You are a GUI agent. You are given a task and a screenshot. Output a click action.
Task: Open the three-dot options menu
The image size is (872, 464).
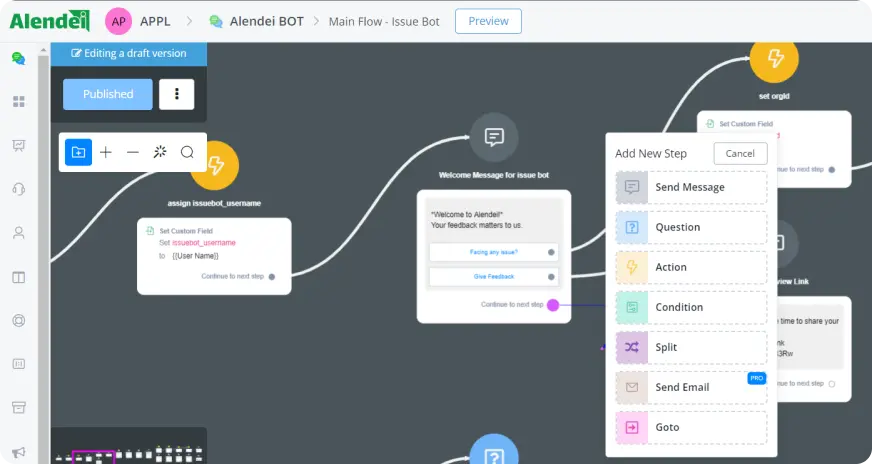(x=177, y=94)
